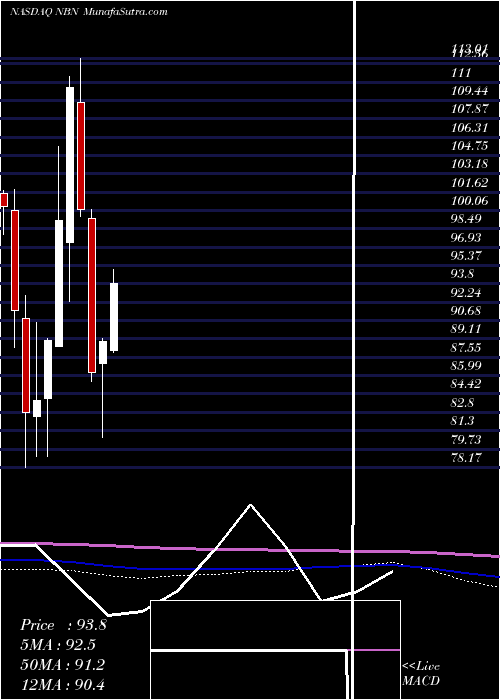Select the '12MA : 90.4' readout

[62, 684]
